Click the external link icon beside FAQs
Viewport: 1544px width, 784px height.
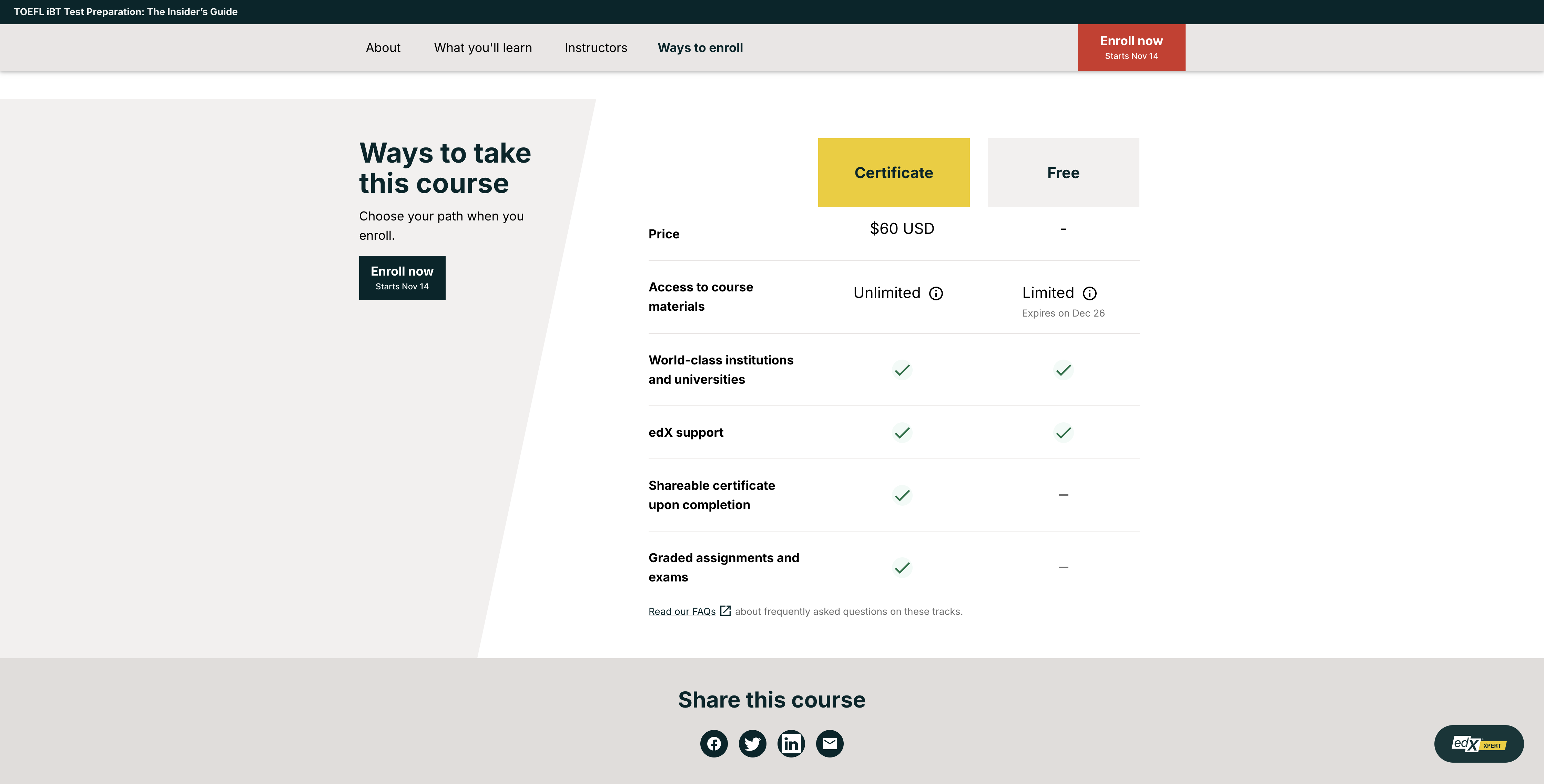pyautogui.click(x=725, y=611)
